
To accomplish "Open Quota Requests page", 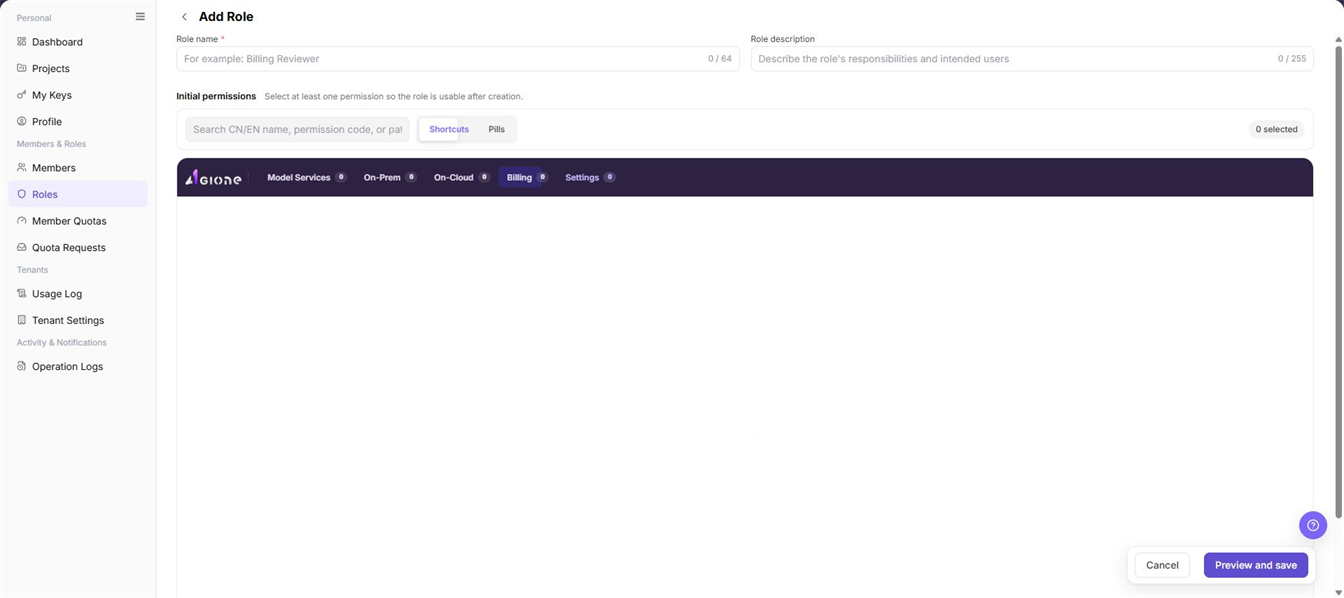I will pos(78,247).
